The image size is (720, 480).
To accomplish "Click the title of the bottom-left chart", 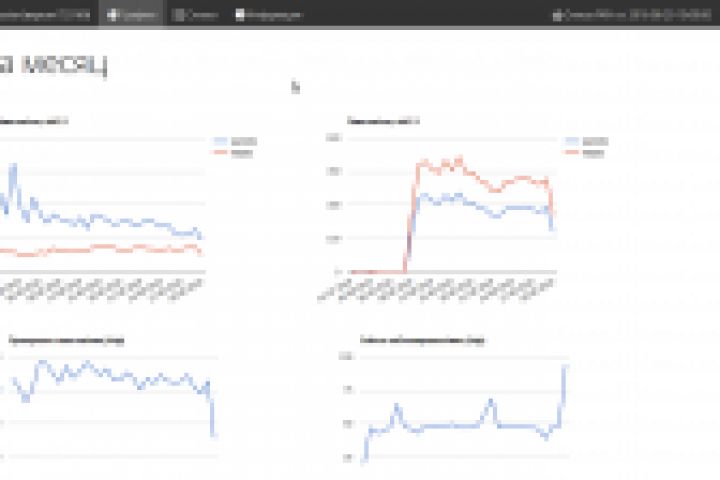I will tap(67, 340).
